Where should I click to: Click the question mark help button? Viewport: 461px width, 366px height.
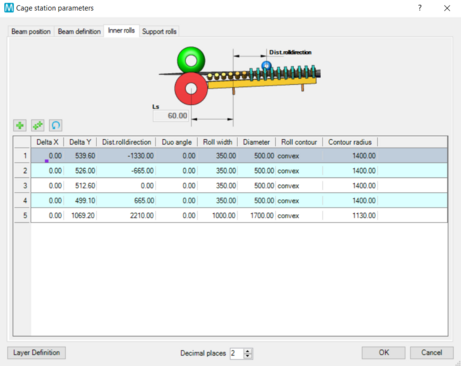(x=420, y=8)
